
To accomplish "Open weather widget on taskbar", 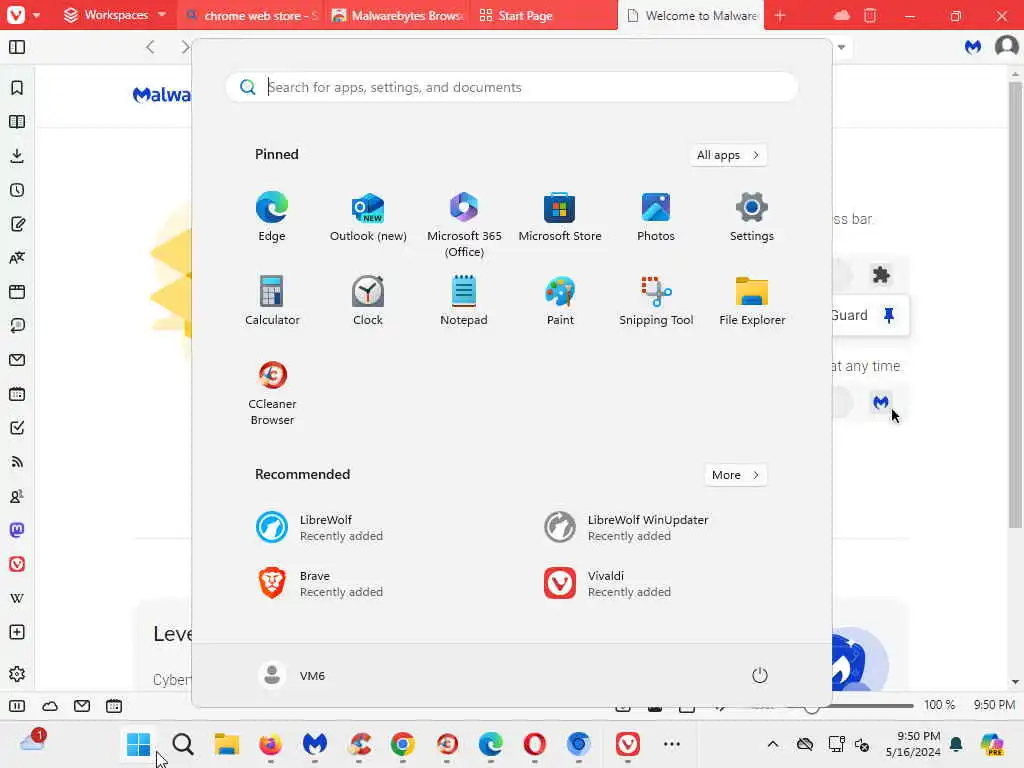I will 32,741.
